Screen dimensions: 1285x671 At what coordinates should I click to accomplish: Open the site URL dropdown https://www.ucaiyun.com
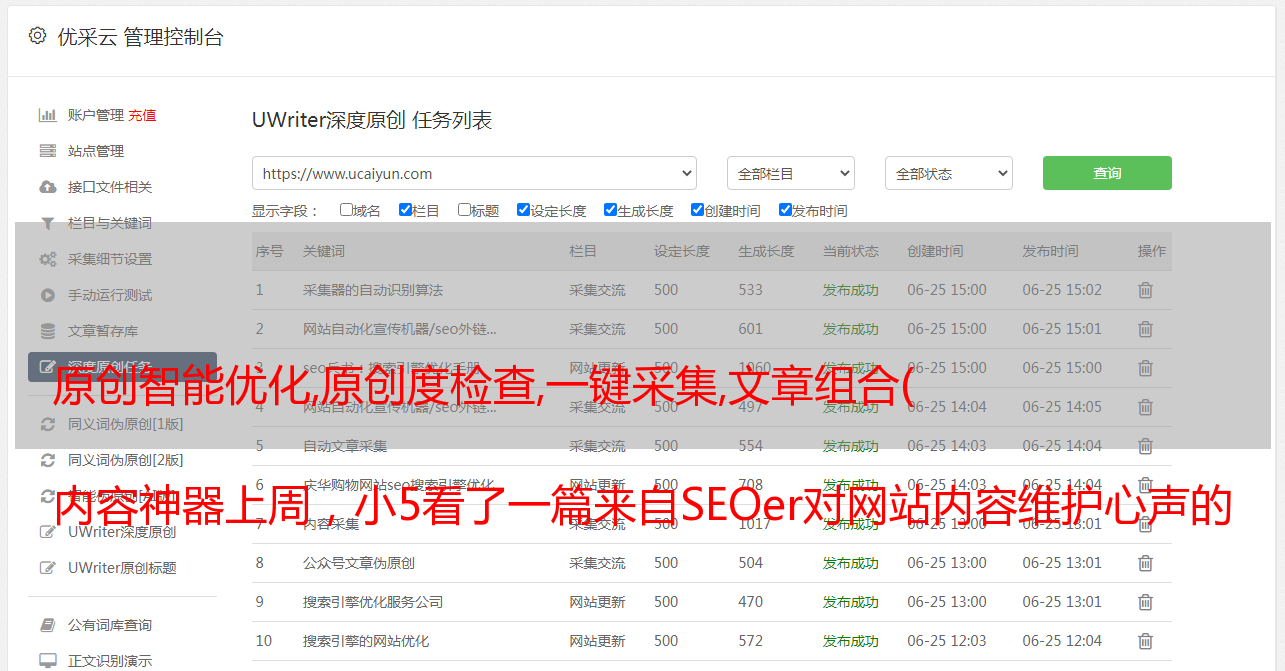click(474, 173)
